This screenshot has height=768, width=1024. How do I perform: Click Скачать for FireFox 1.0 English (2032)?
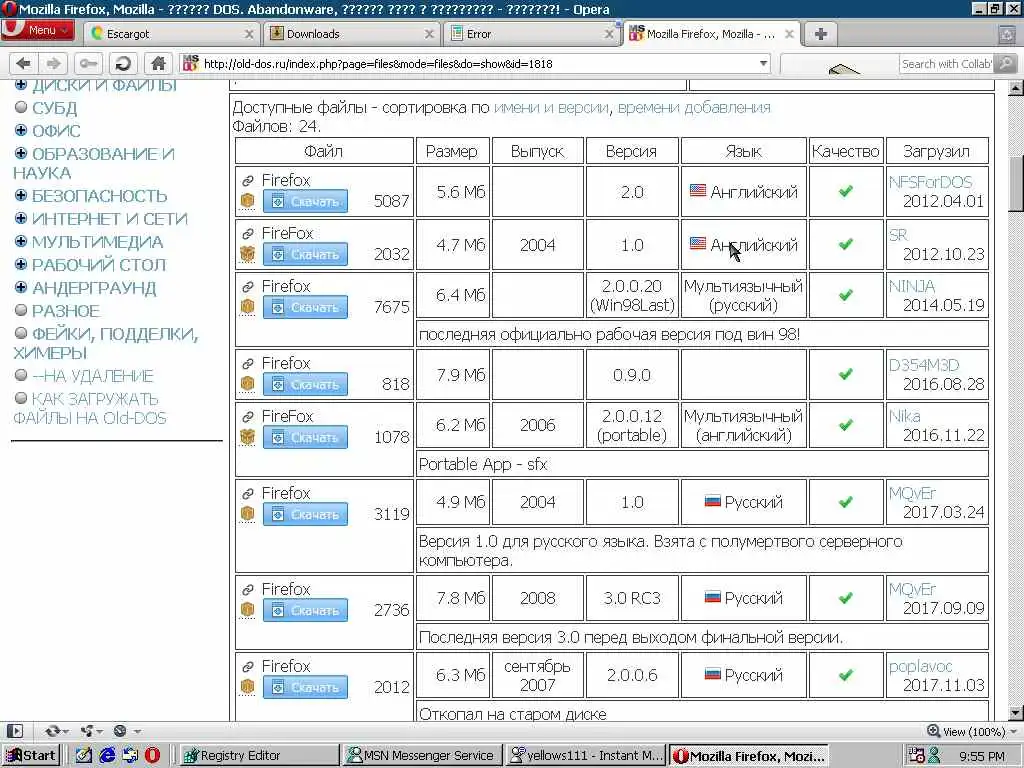305,254
